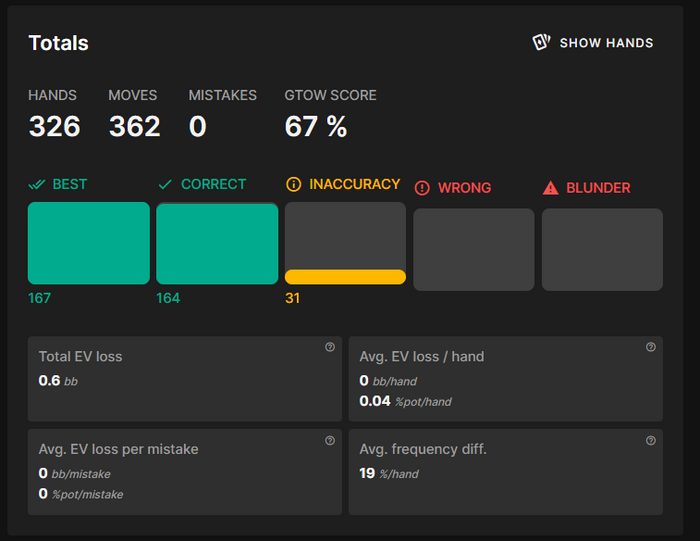700x541 pixels.
Task: Click the playing cards icon beside Show Hands
Action: click(541, 42)
